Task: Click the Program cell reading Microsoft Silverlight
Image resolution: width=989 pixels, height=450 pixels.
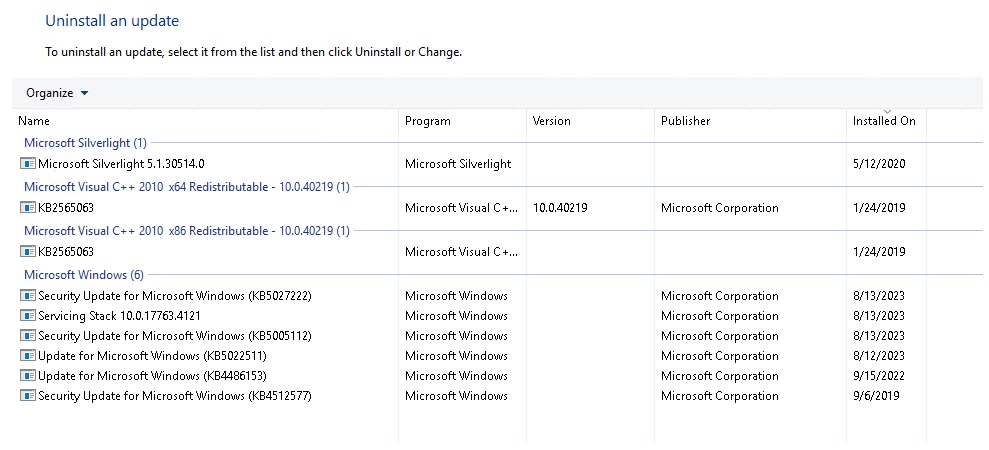Action: coord(458,164)
